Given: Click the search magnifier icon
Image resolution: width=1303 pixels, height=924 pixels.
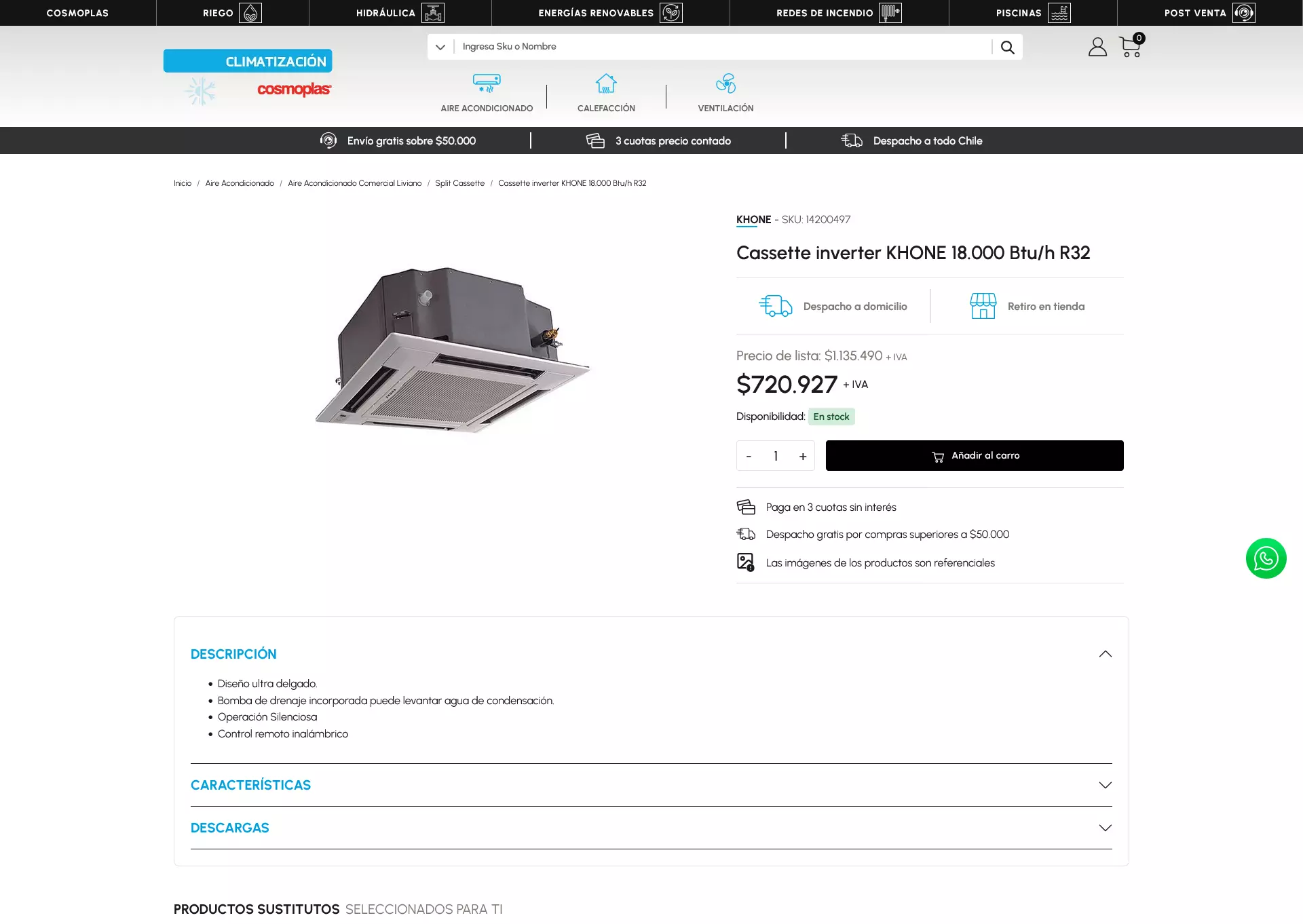Looking at the screenshot, I should pyautogui.click(x=1007, y=47).
